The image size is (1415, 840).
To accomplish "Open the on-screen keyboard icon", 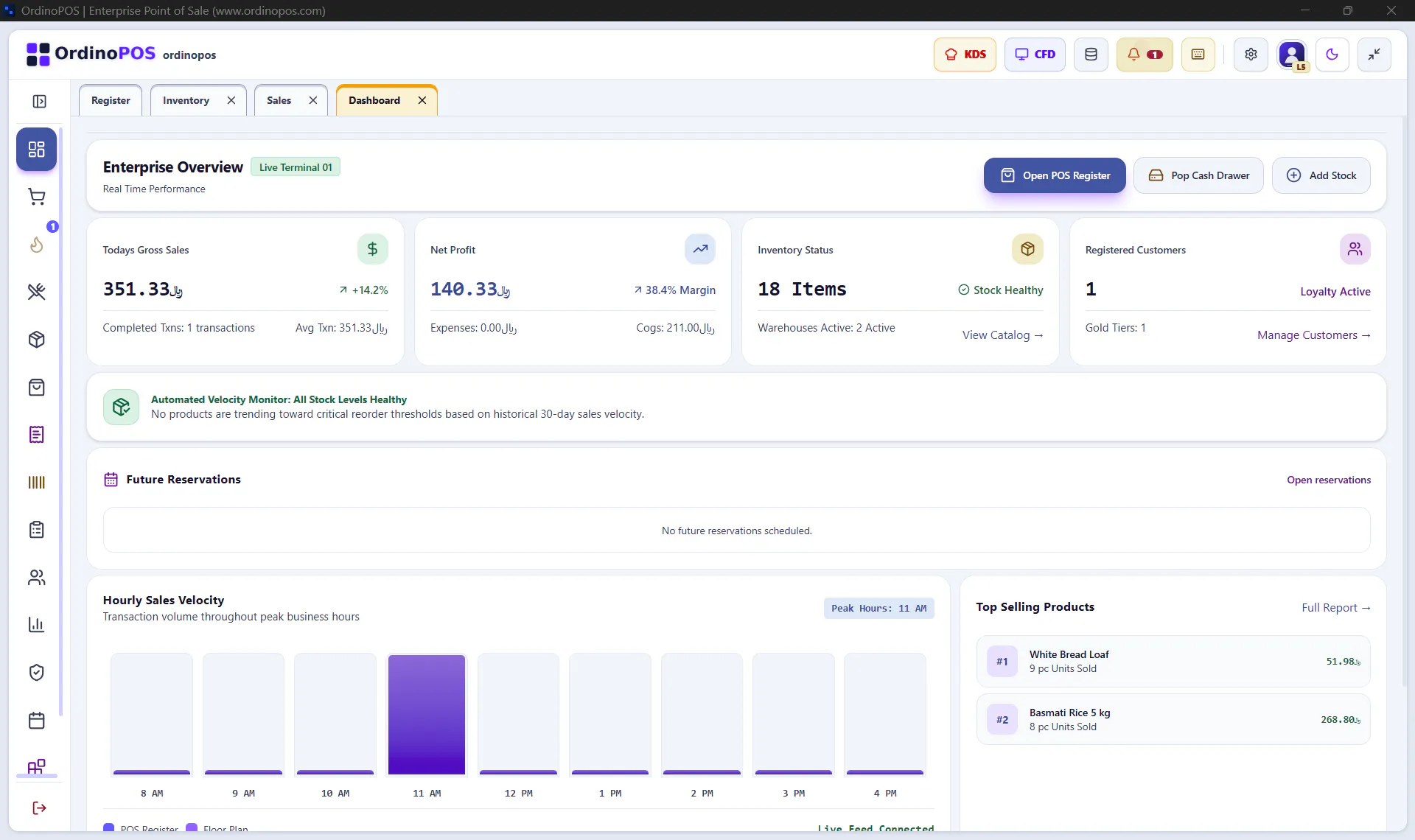I will pos(1198,55).
